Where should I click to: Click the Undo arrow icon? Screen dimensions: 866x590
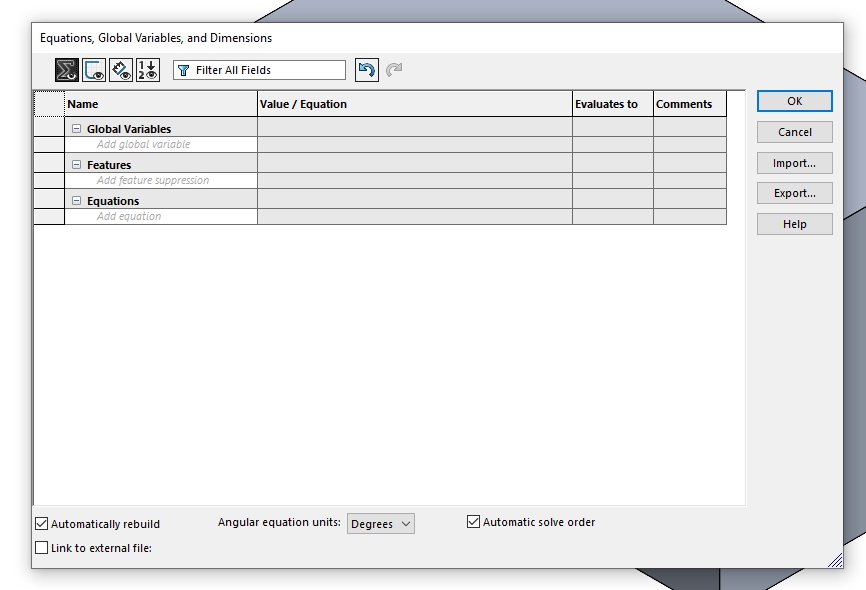(x=367, y=70)
